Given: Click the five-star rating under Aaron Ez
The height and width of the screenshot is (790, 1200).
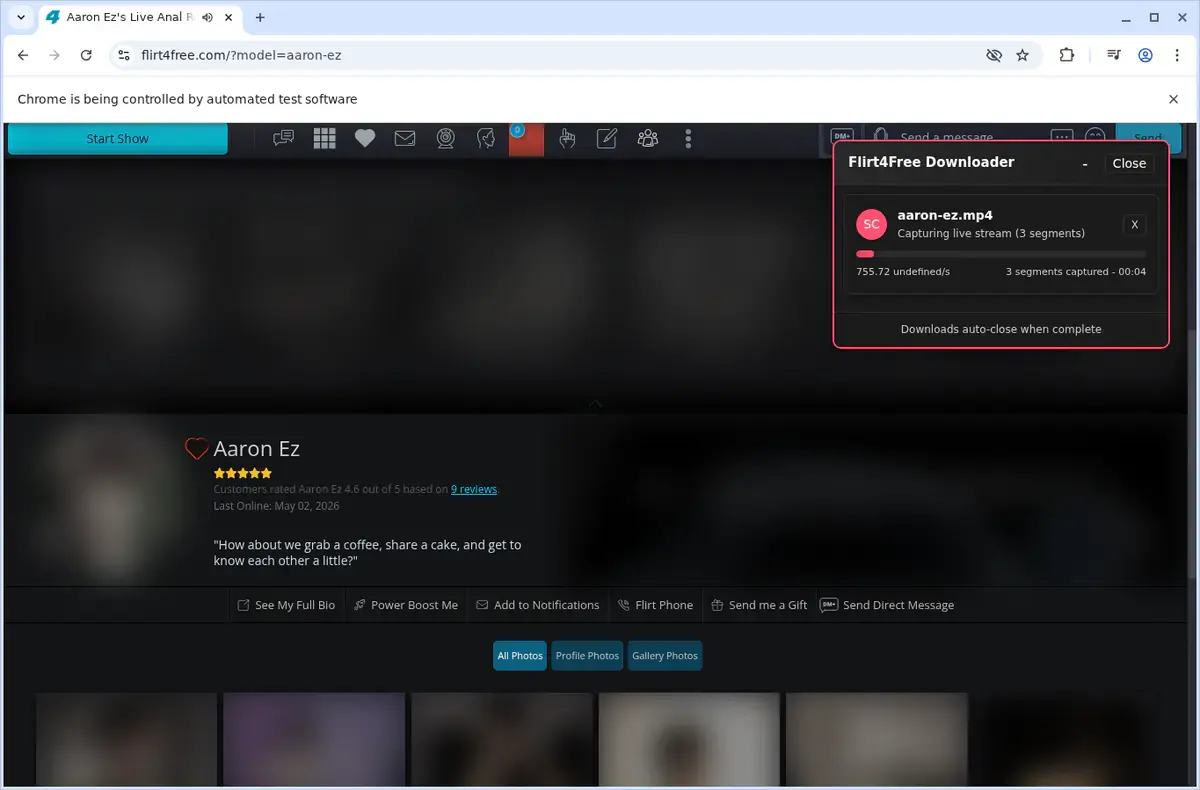Looking at the screenshot, I should (243, 473).
